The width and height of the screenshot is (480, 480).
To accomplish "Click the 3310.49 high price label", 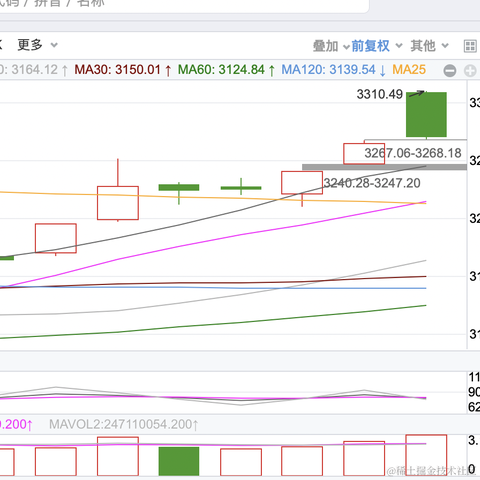I will tap(380, 94).
